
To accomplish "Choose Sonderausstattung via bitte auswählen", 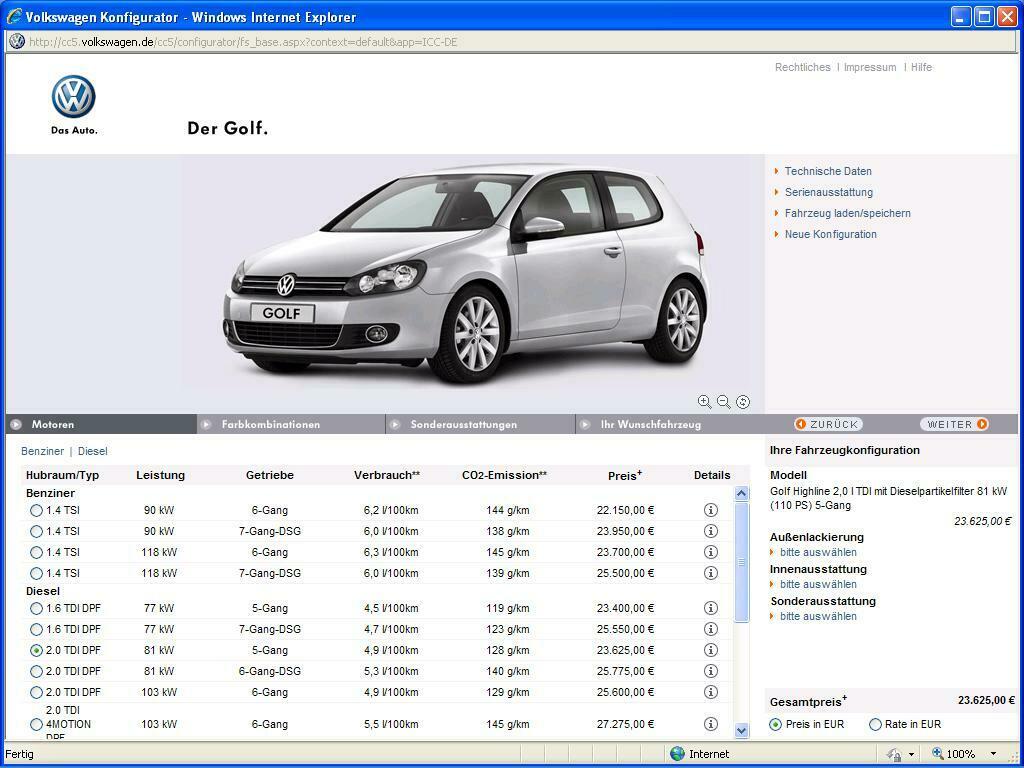I will [x=818, y=616].
